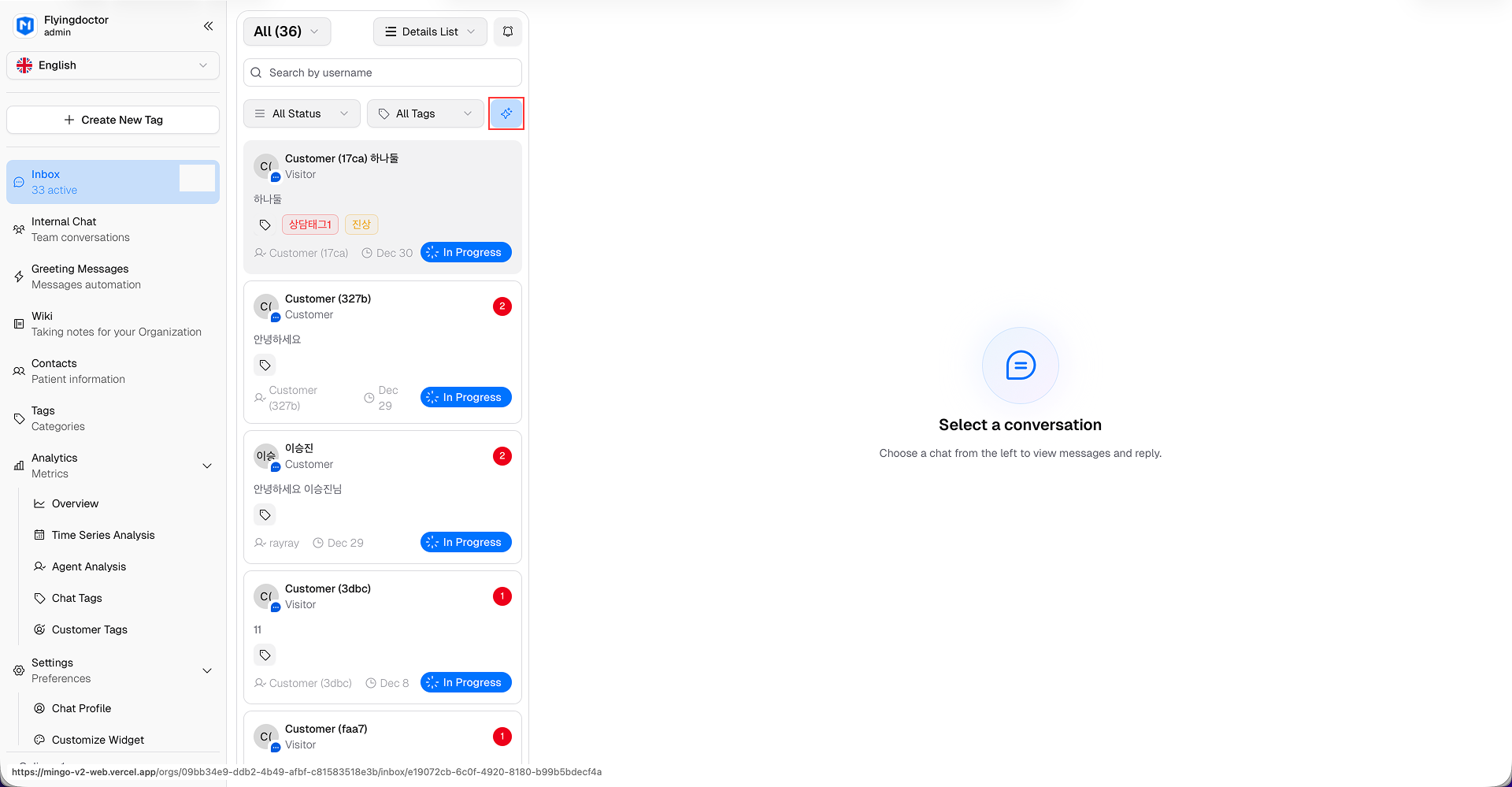Click the AI sparkle filter button
This screenshot has height=787, width=1512.
point(506,113)
